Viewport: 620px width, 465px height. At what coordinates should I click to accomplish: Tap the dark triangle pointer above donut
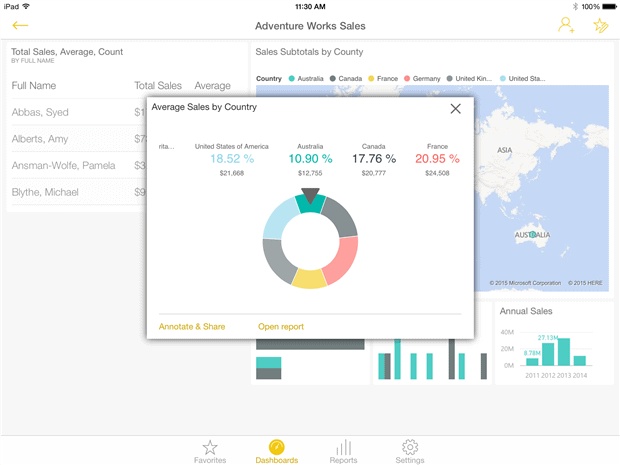click(x=310, y=195)
